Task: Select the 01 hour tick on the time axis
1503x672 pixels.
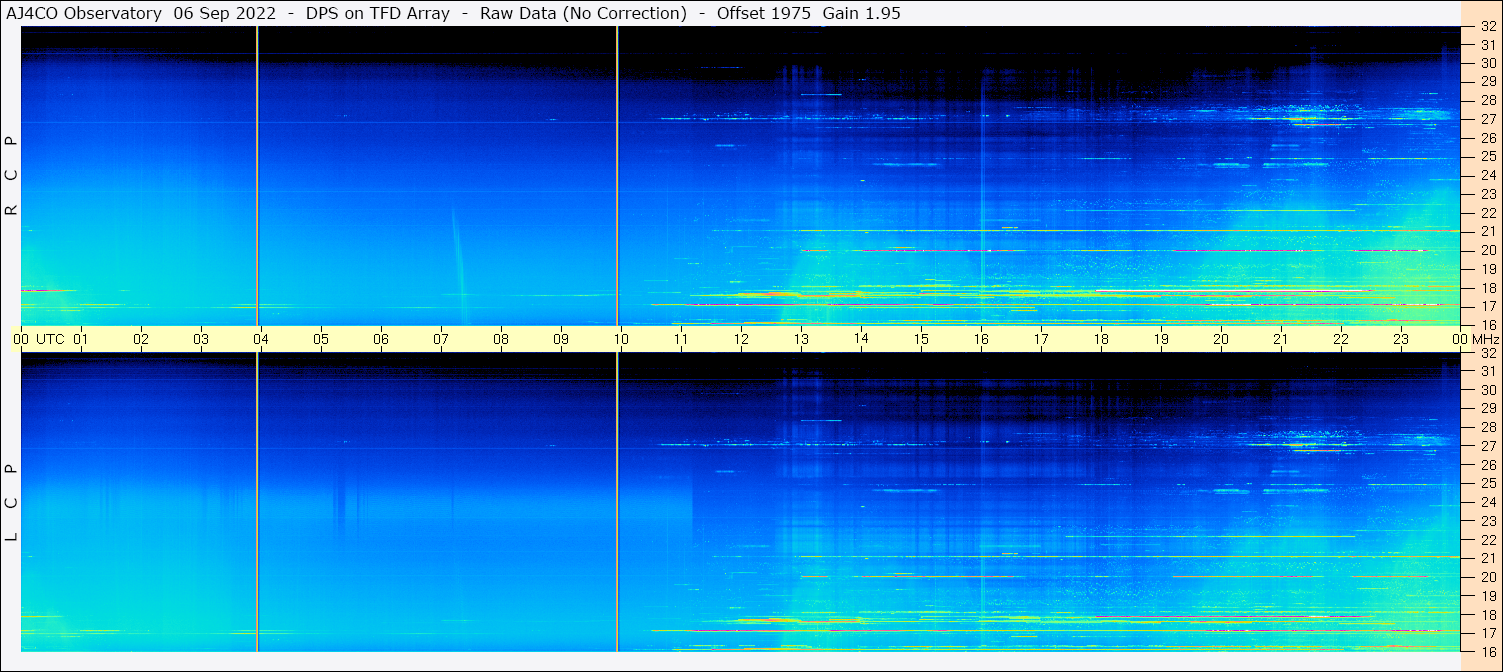Action: [x=81, y=339]
